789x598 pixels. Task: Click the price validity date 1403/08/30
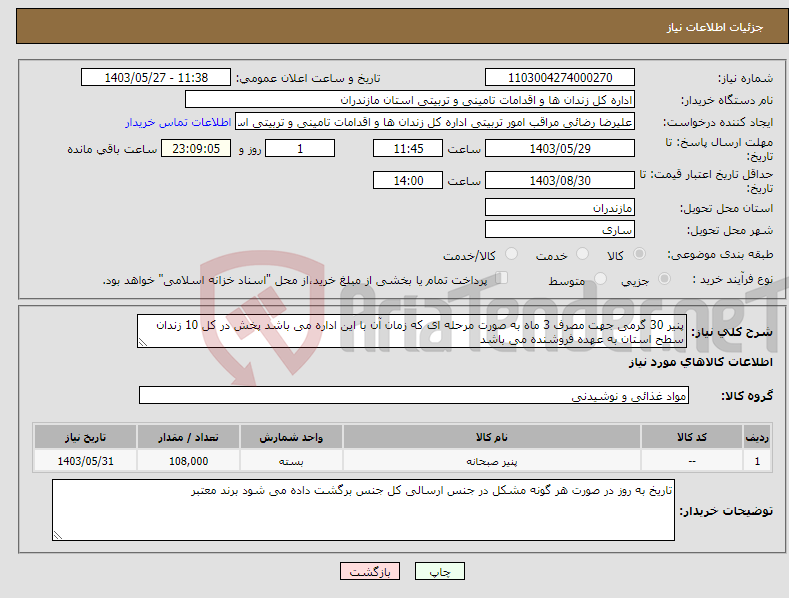(x=560, y=180)
